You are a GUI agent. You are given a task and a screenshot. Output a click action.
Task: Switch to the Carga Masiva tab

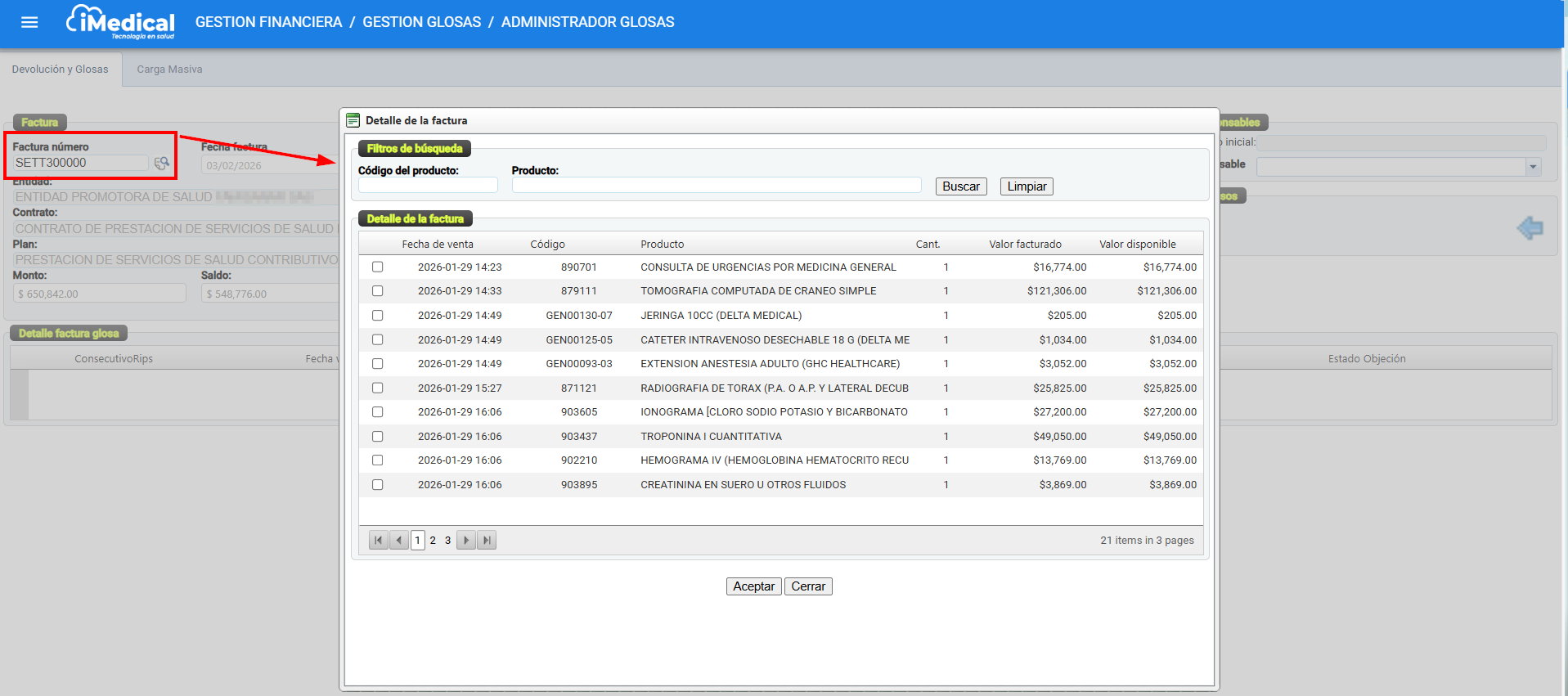pos(169,70)
